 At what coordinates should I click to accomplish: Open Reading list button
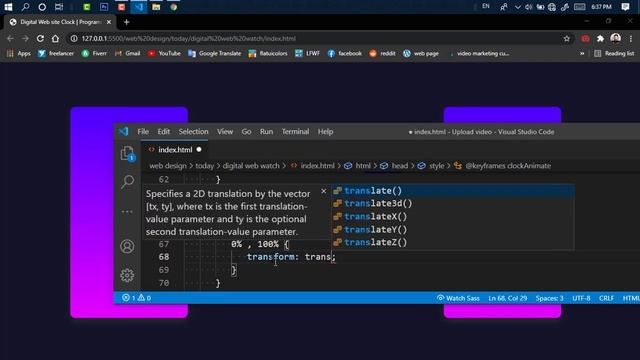pyautogui.click(x=614, y=53)
